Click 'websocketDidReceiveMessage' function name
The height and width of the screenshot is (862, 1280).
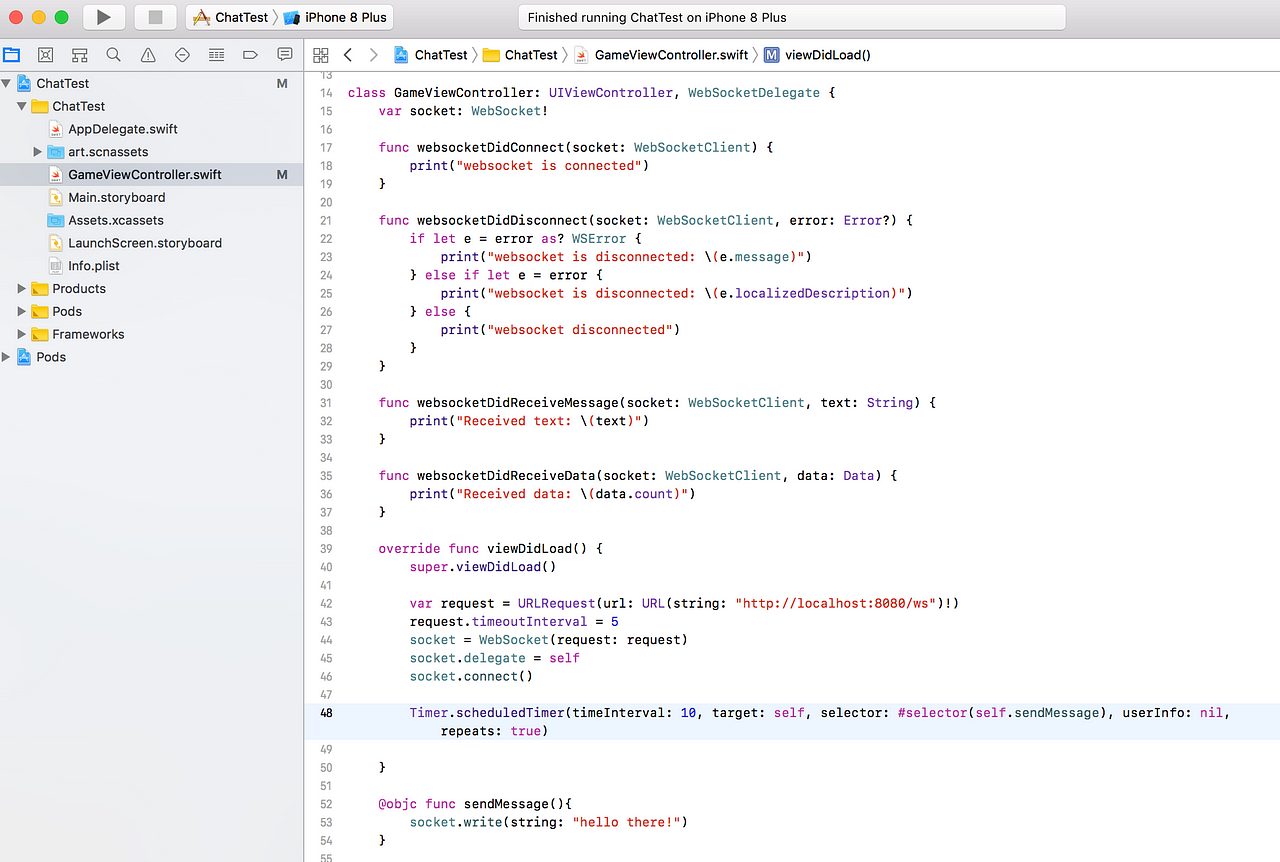coord(517,402)
